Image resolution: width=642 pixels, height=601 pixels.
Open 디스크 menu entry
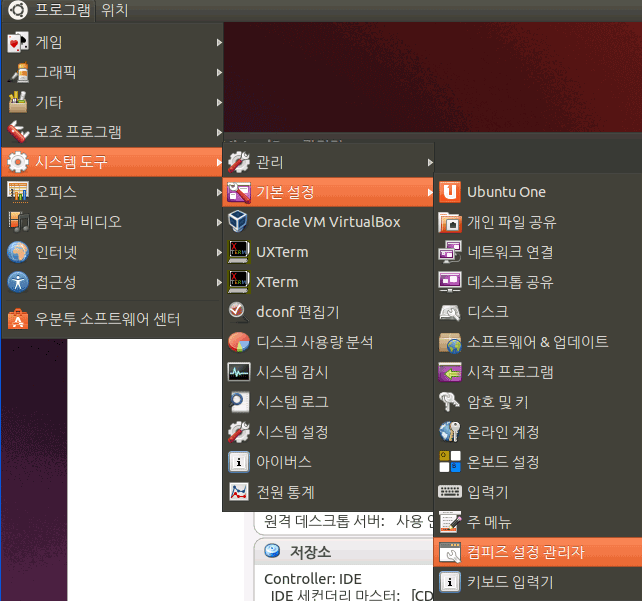click(538, 312)
